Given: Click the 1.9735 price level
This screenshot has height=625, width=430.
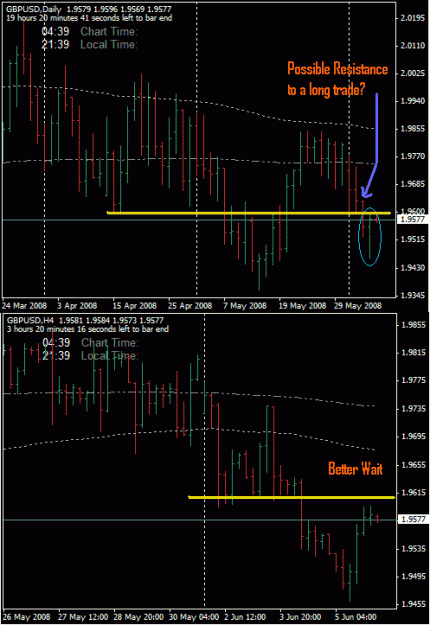Looking at the screenshot, I should (x=412, y=409).
